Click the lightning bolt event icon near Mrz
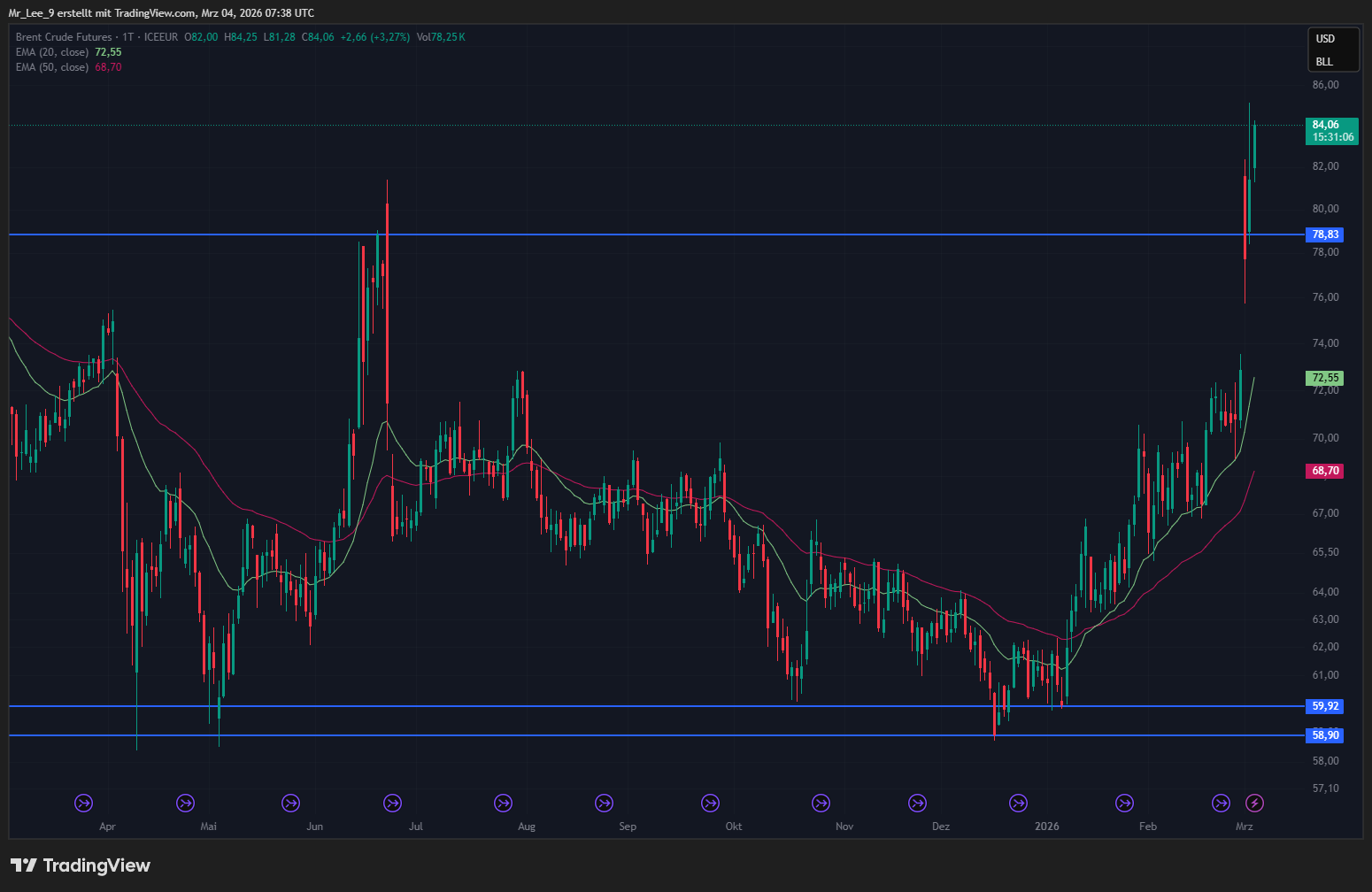The height and width of the screenshot is (892, 1372). click(x=1254, y=803)
